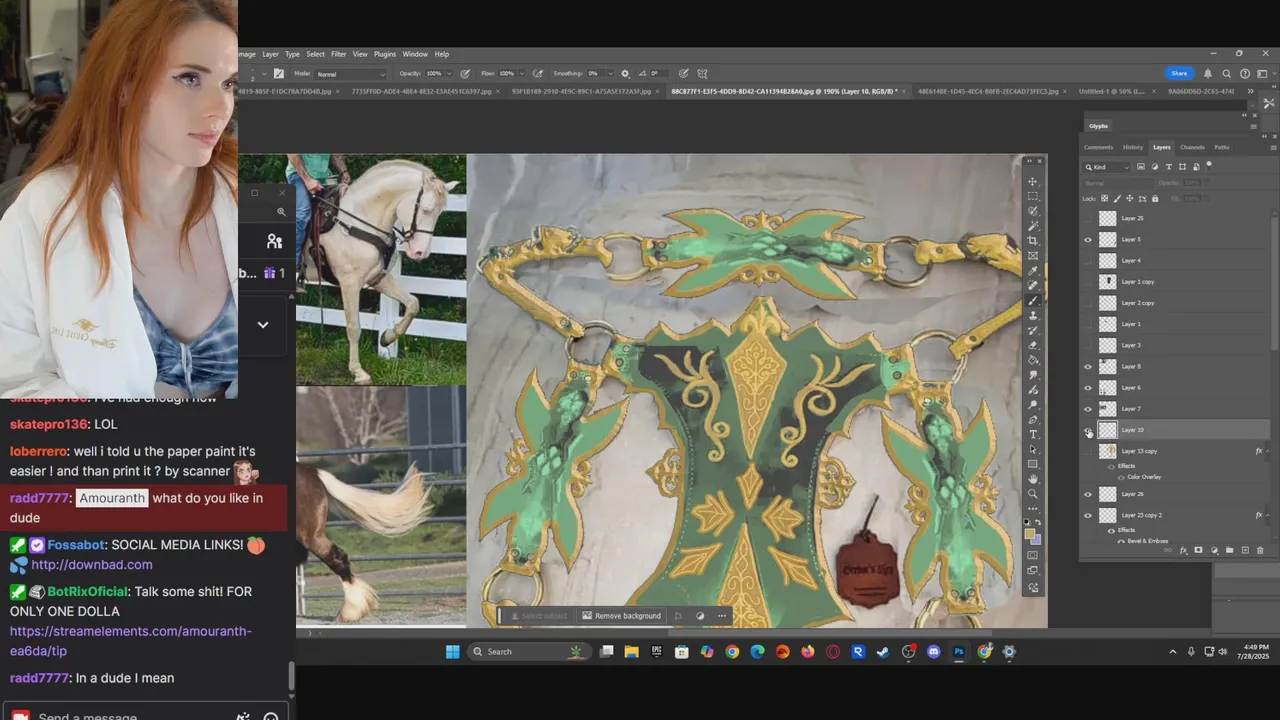Click the add layer style fx icon
The image size is (1280, 720).
(1183, 550)
